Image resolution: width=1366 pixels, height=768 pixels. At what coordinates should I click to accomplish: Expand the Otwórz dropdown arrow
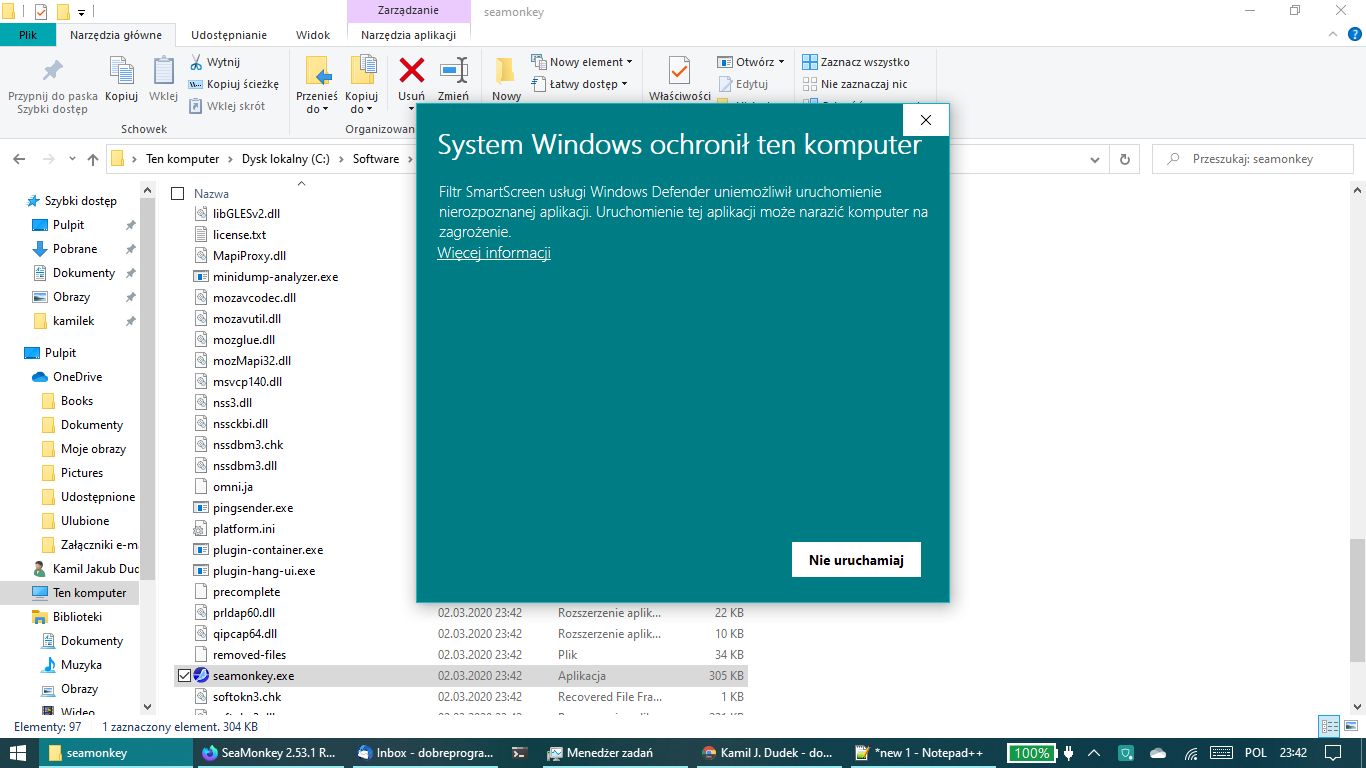tap(781, 62)
